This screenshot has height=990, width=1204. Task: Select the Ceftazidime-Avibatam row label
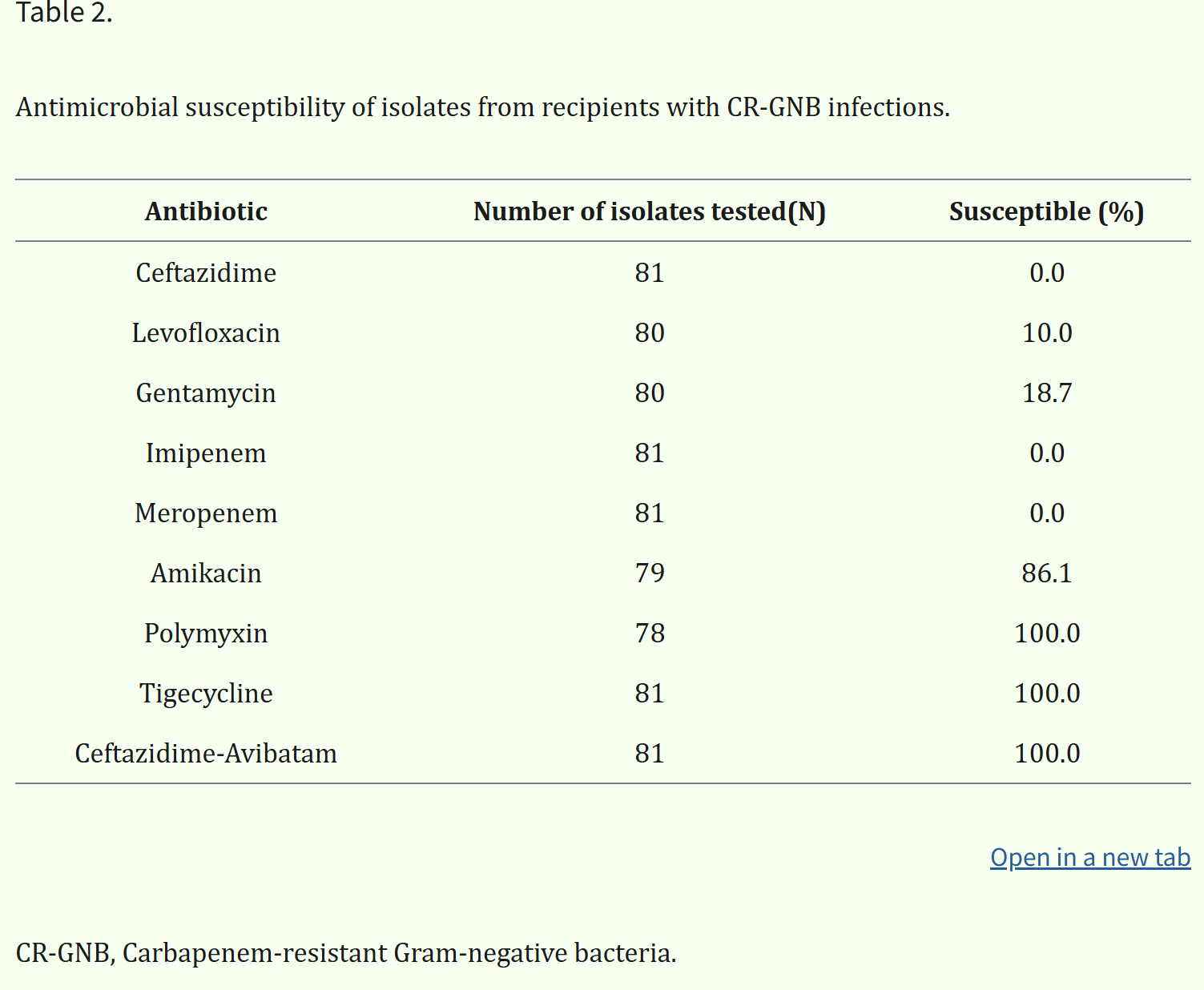pyautogui.click(x=206, y=754)
